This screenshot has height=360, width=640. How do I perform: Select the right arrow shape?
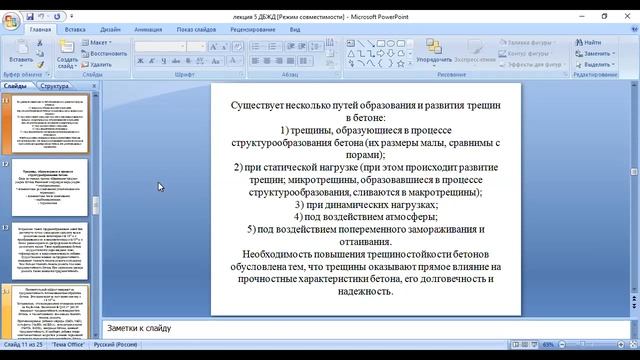381,53
